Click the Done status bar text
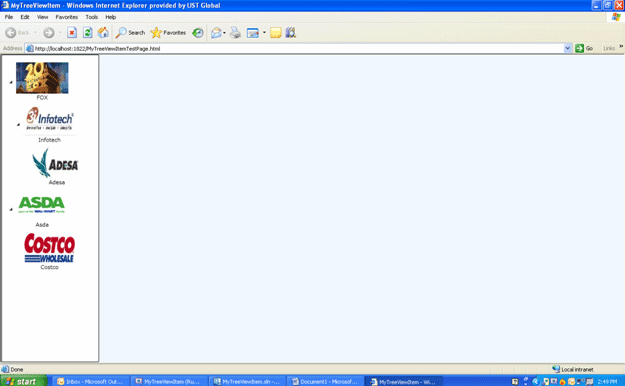Image resolution: width=625 pixels, height=386 pixels. click(17, 370)
